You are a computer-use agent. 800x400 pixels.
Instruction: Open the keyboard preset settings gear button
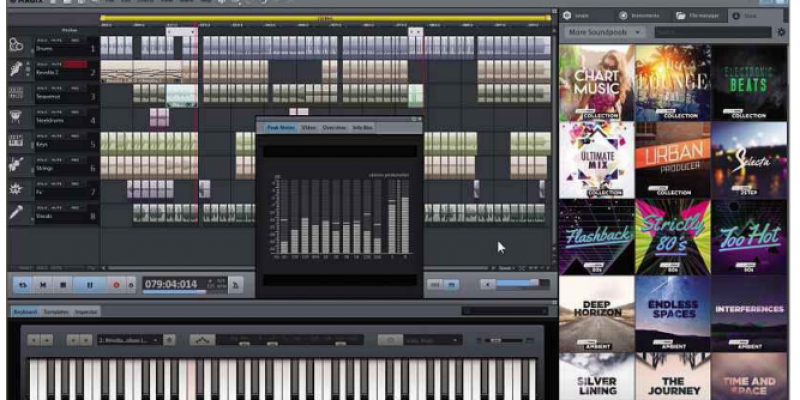pos(169,340)
